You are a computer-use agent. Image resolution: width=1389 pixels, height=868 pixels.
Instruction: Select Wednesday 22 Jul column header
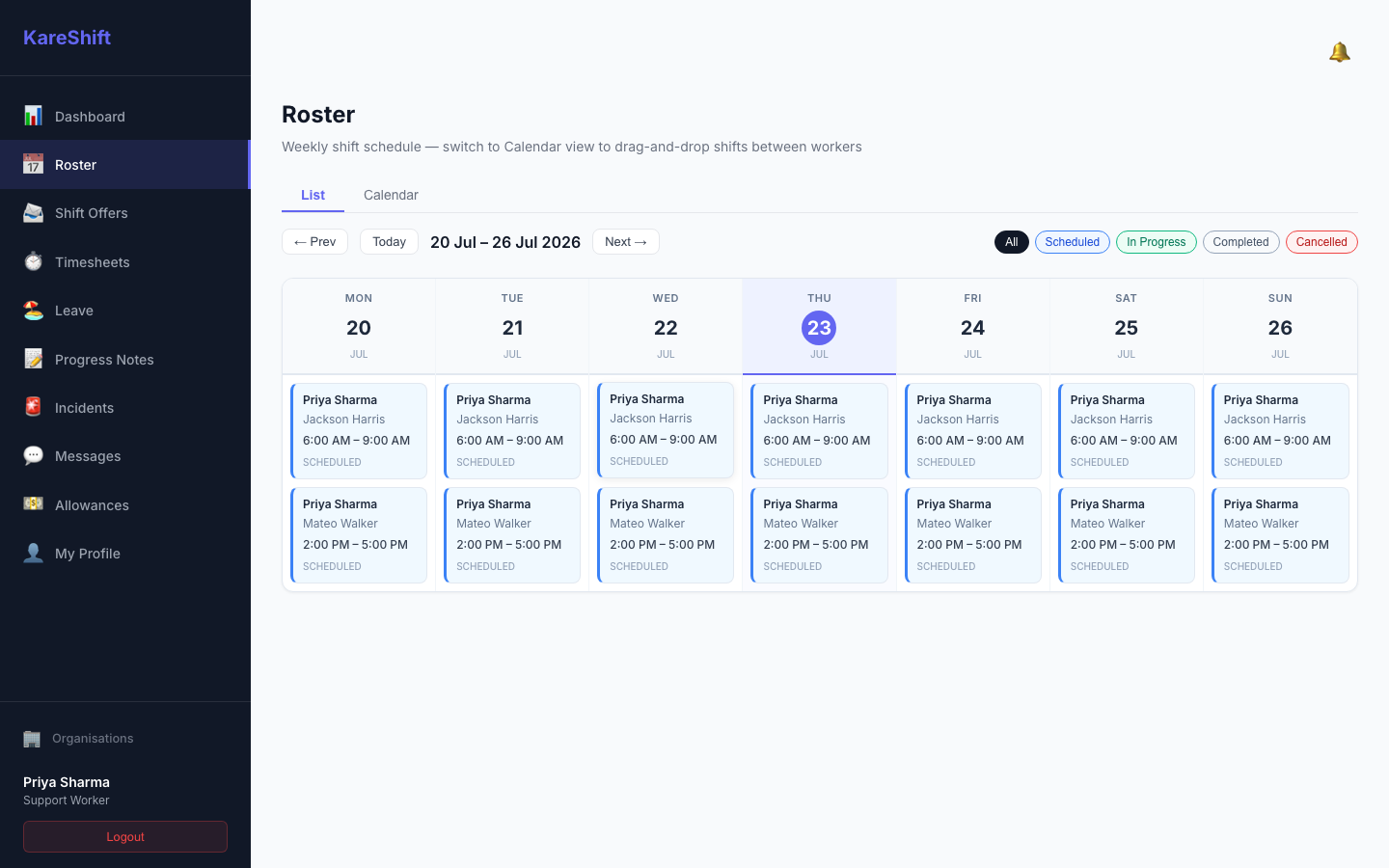point(666,326)
